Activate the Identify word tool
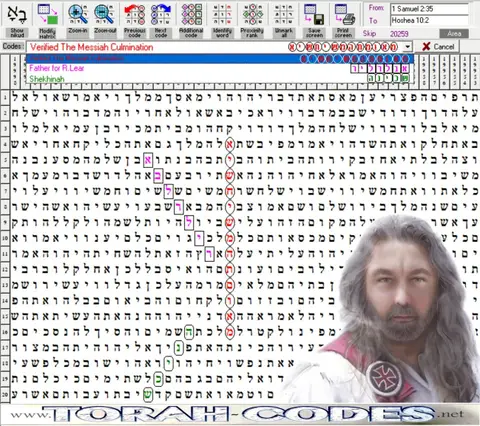This screenshot has height=426, width=480. pyautogui.click(x=222, y=20)
